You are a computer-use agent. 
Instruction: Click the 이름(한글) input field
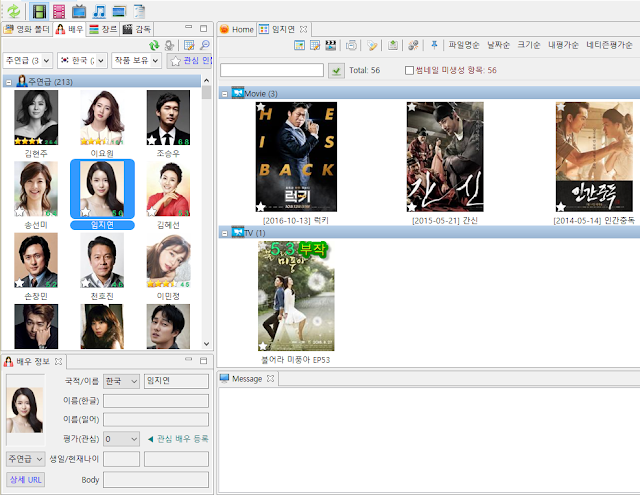pos(156,401)
